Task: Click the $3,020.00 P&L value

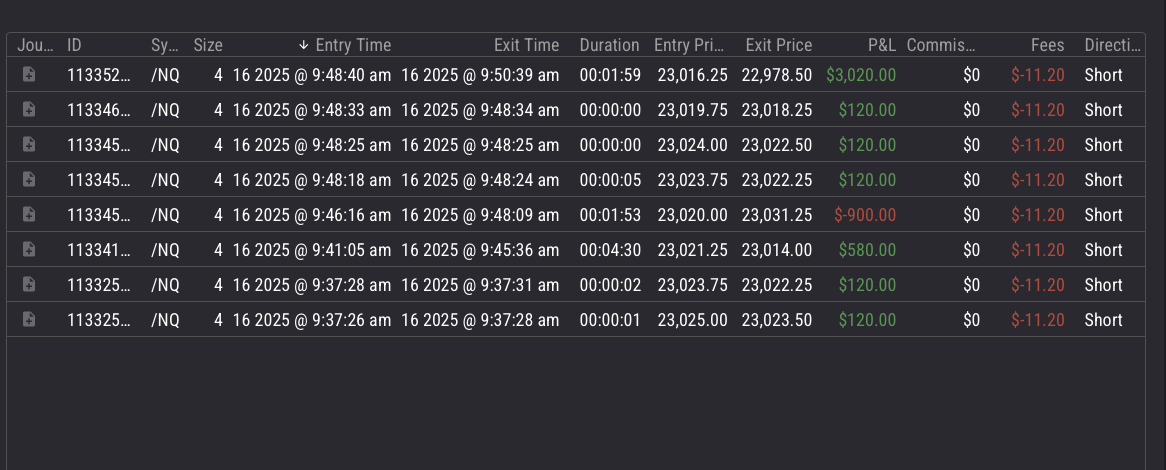Action: pos(861,75)
